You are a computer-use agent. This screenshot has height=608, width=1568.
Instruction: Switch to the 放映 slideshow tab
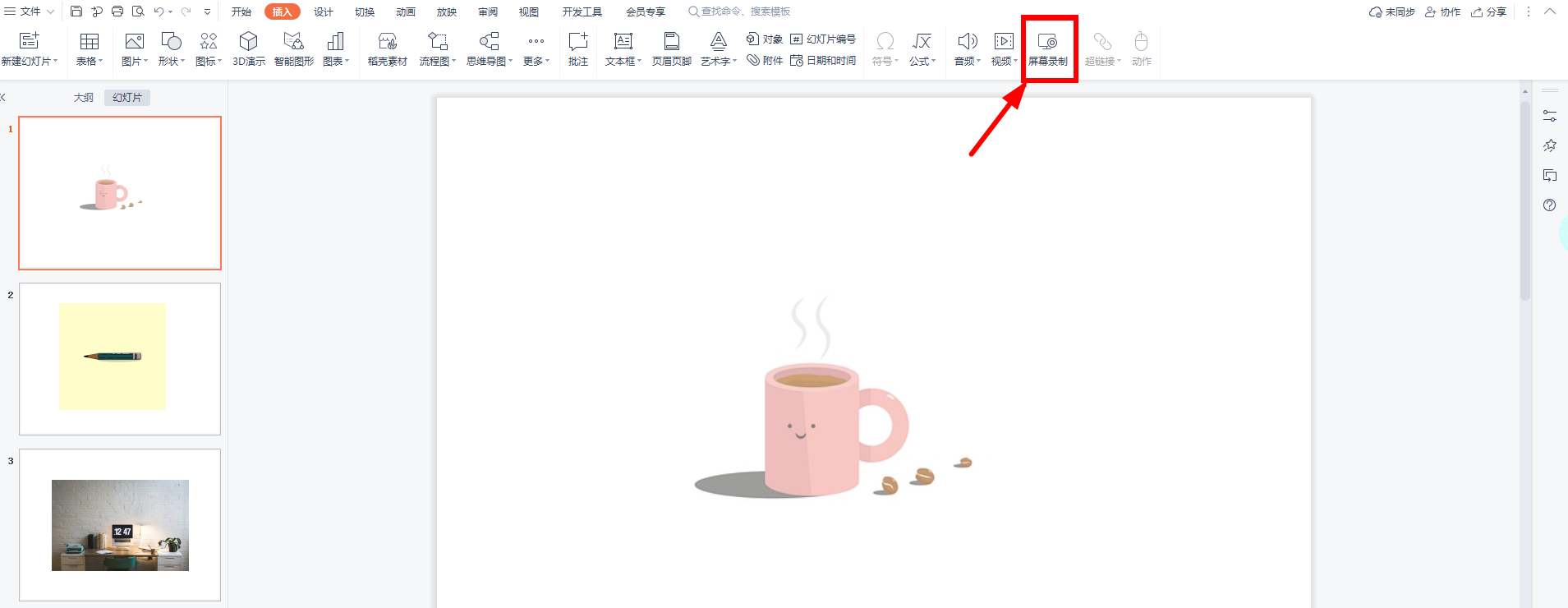(447, 12)
